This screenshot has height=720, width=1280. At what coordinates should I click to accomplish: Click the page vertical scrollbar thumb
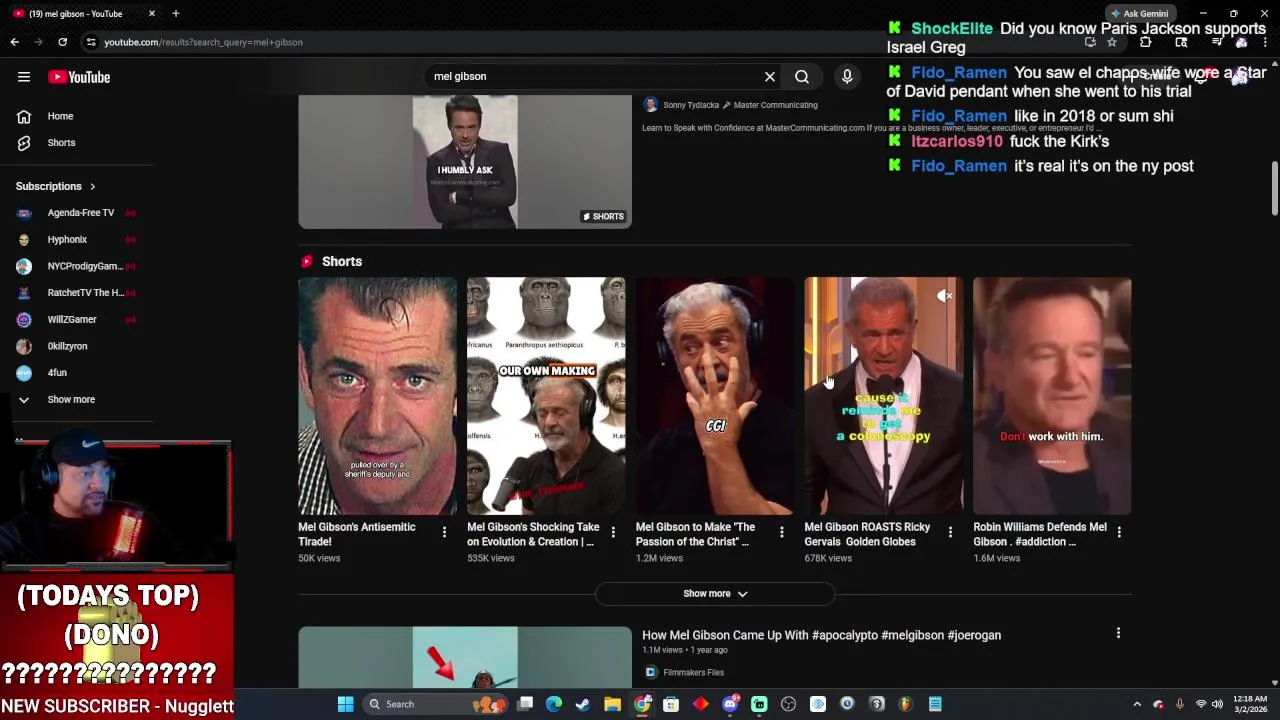coord(1275,187)
